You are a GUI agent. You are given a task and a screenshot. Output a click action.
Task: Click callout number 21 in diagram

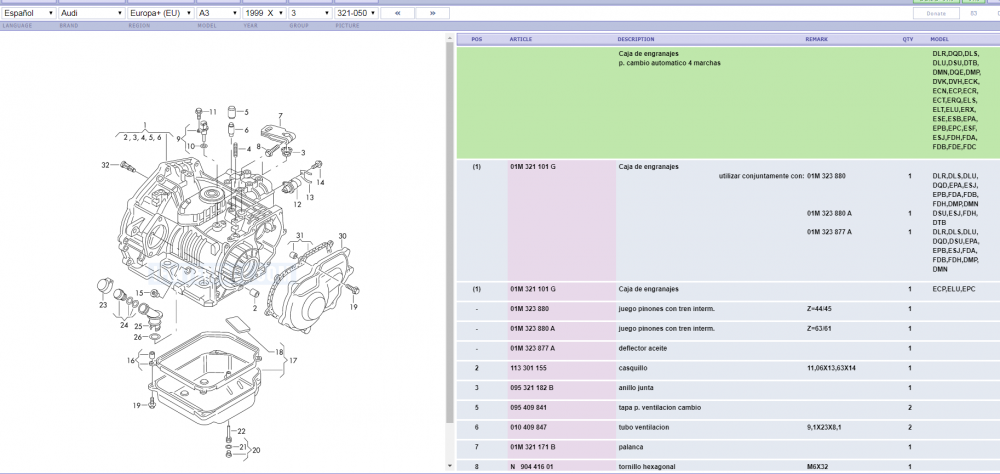tap(242, 447)
